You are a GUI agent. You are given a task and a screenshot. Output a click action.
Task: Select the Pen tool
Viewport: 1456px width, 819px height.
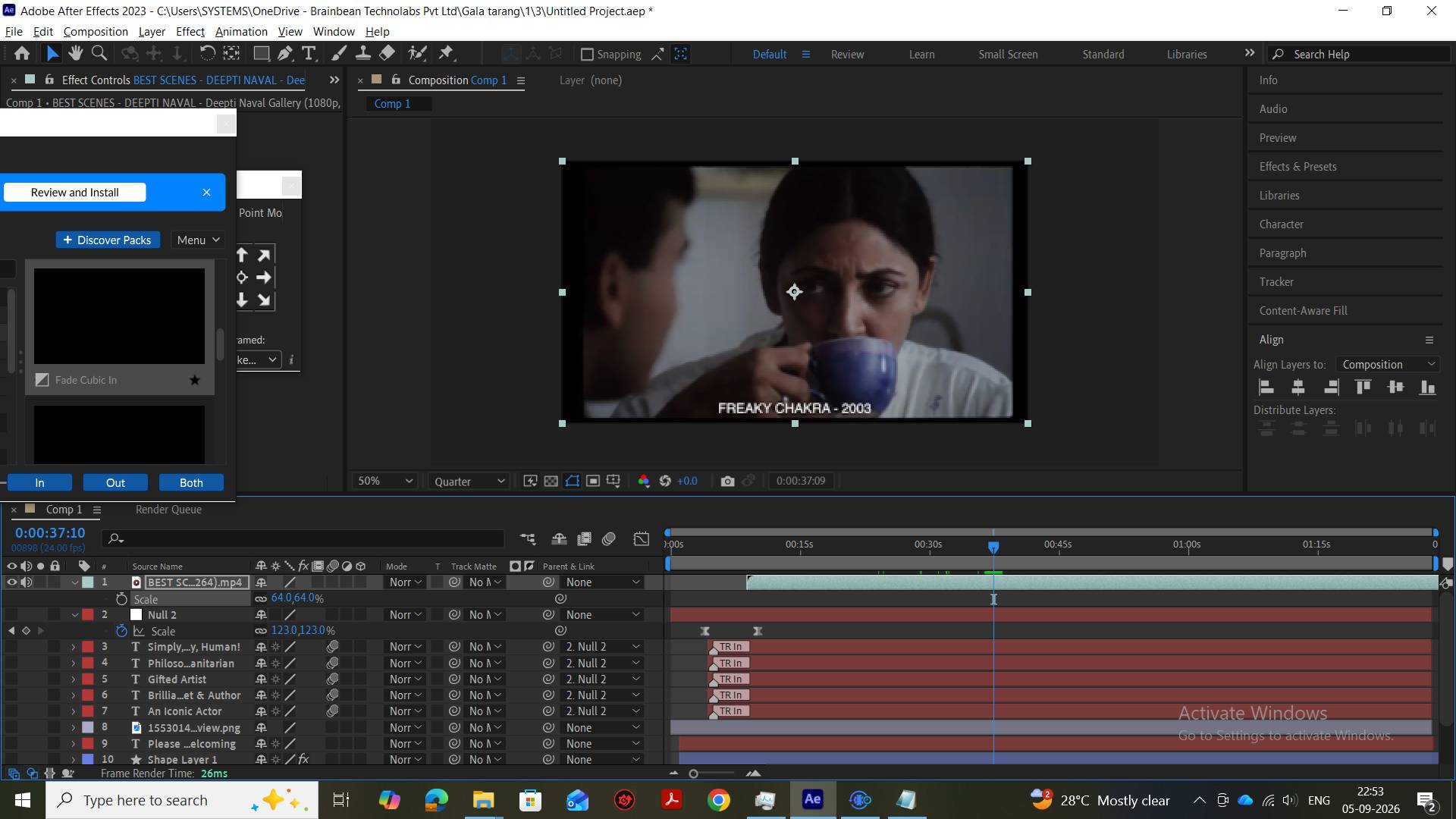(284, 53)
